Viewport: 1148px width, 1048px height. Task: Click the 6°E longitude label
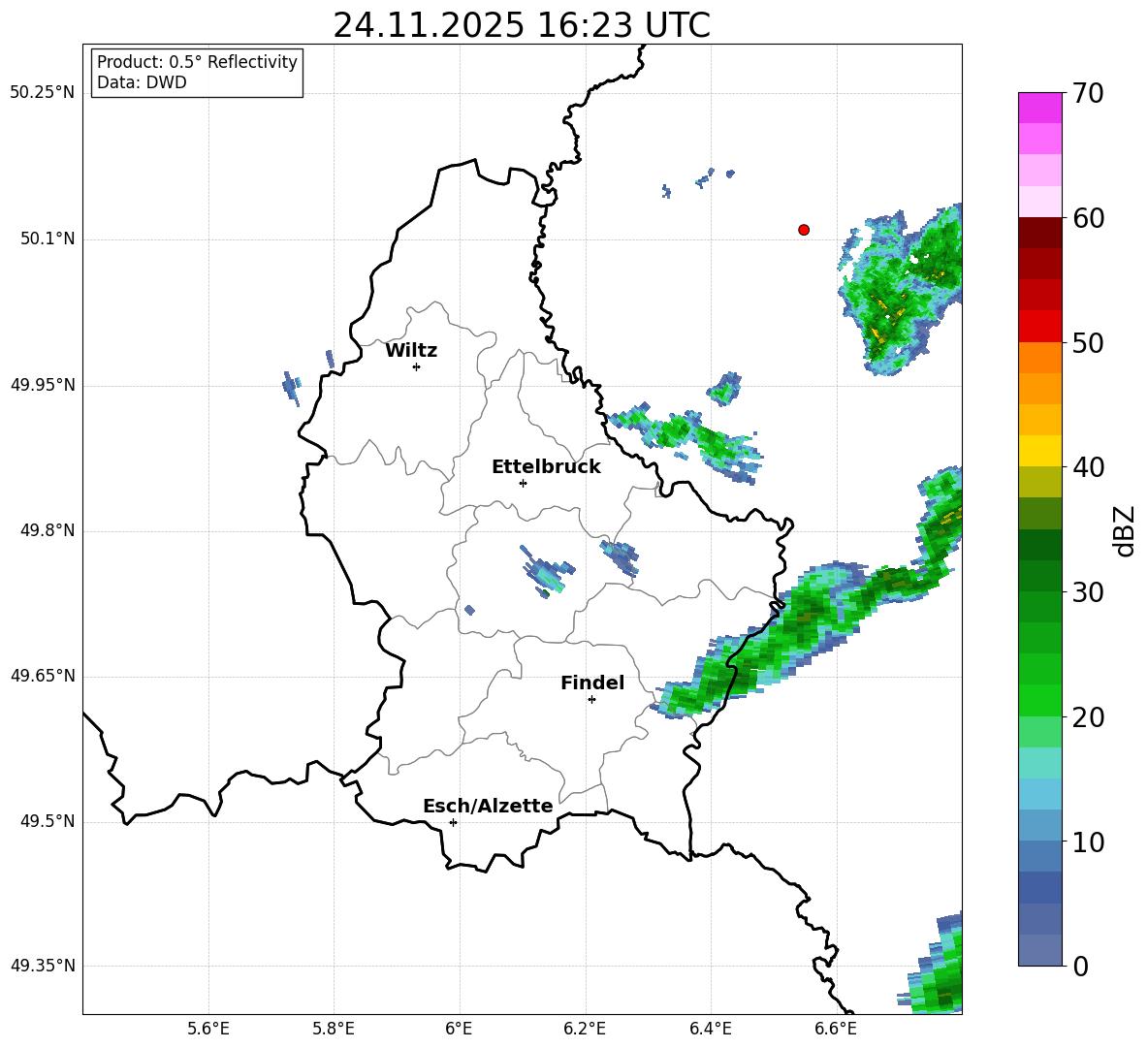click(x=459, y=1029)
